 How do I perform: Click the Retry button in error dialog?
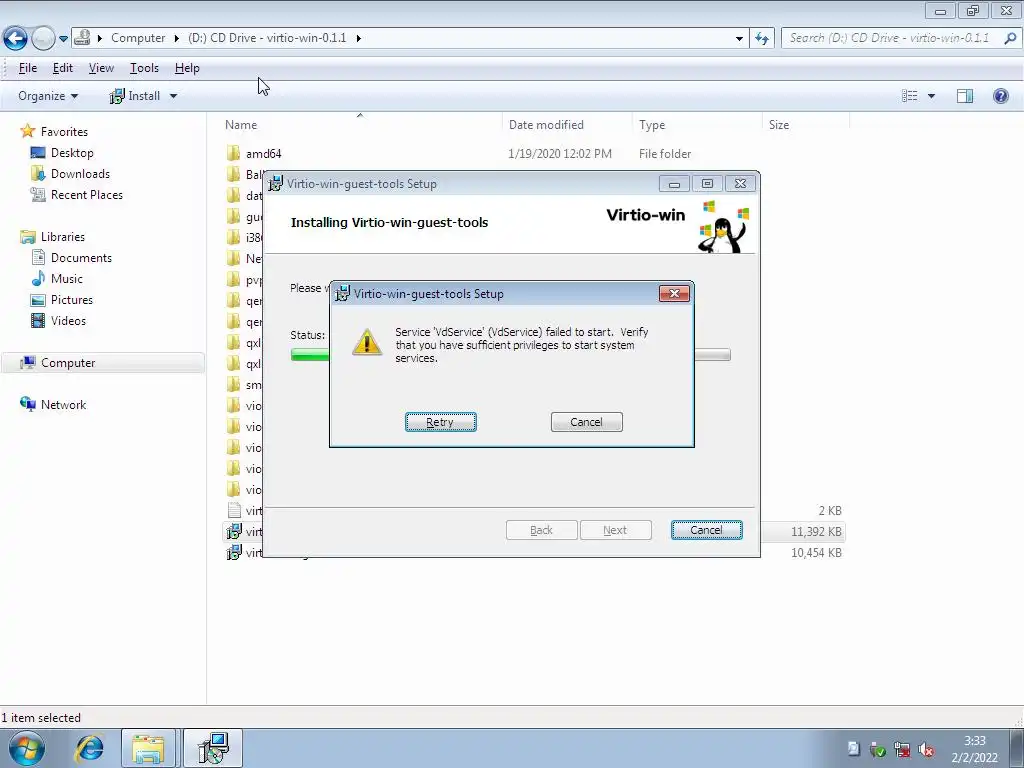click(x=440, y=422)
